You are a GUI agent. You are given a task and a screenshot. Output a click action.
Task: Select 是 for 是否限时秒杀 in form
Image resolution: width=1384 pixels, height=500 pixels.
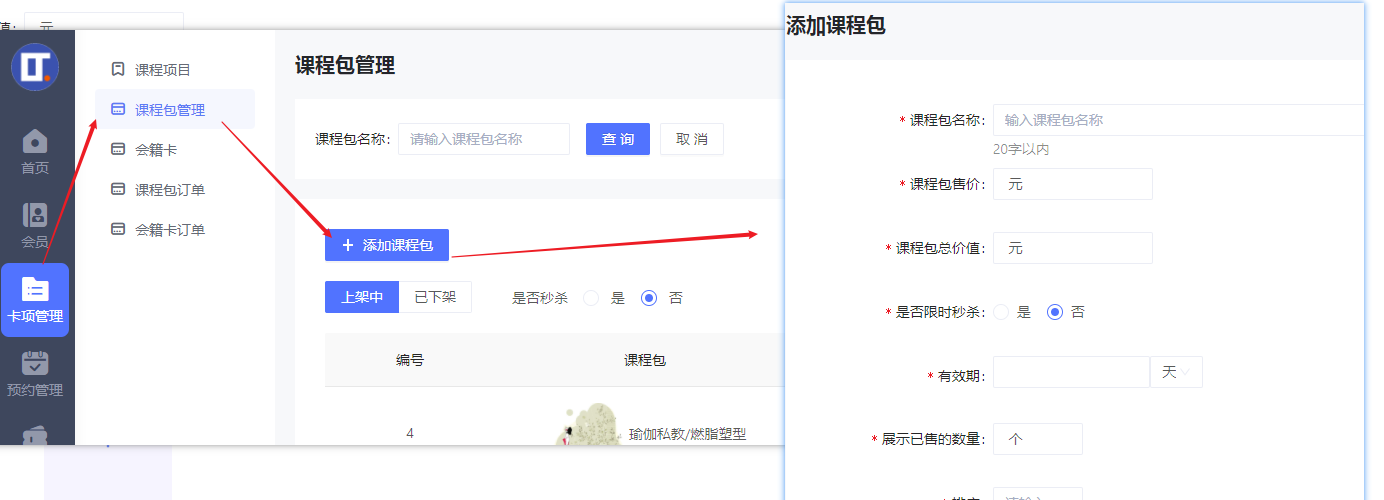pos(1001,312)
